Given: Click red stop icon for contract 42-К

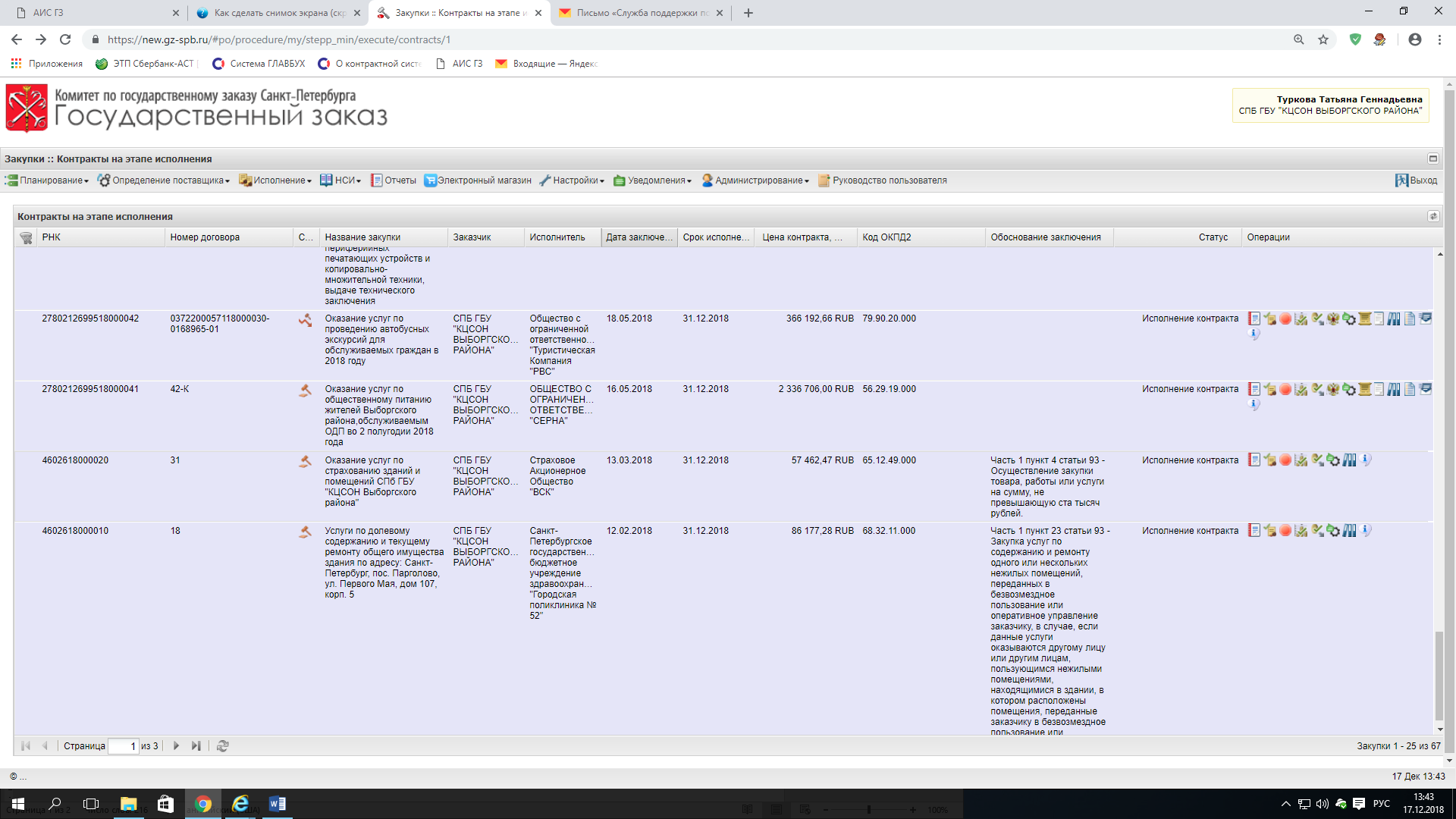Looking at the screenshot, I should [1285, 389].
